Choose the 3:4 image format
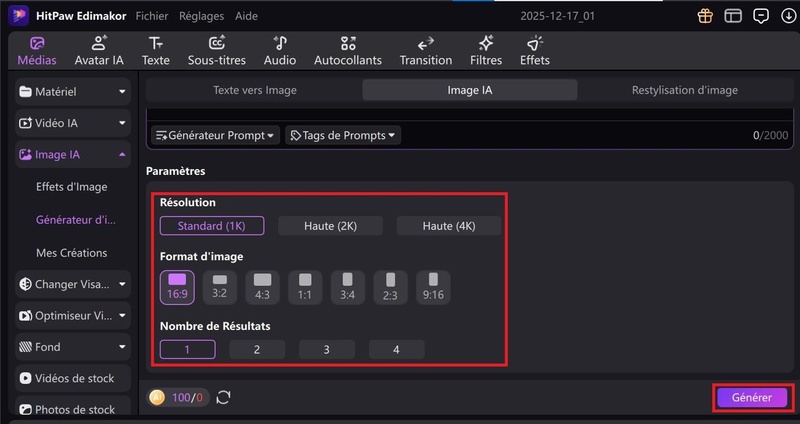Viewport: 800px width, 424px height. click(347, 287)
